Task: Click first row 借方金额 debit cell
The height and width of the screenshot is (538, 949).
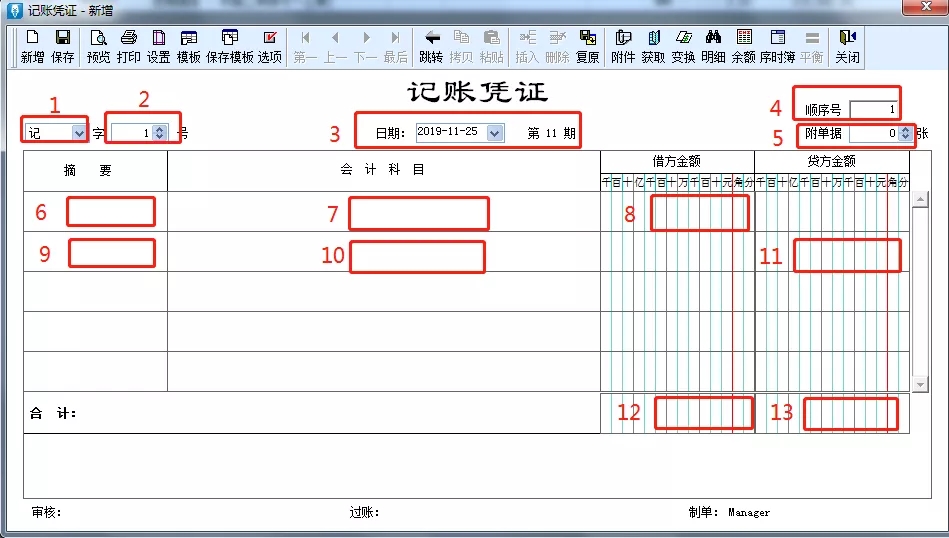Action: [x=678, y=212]
